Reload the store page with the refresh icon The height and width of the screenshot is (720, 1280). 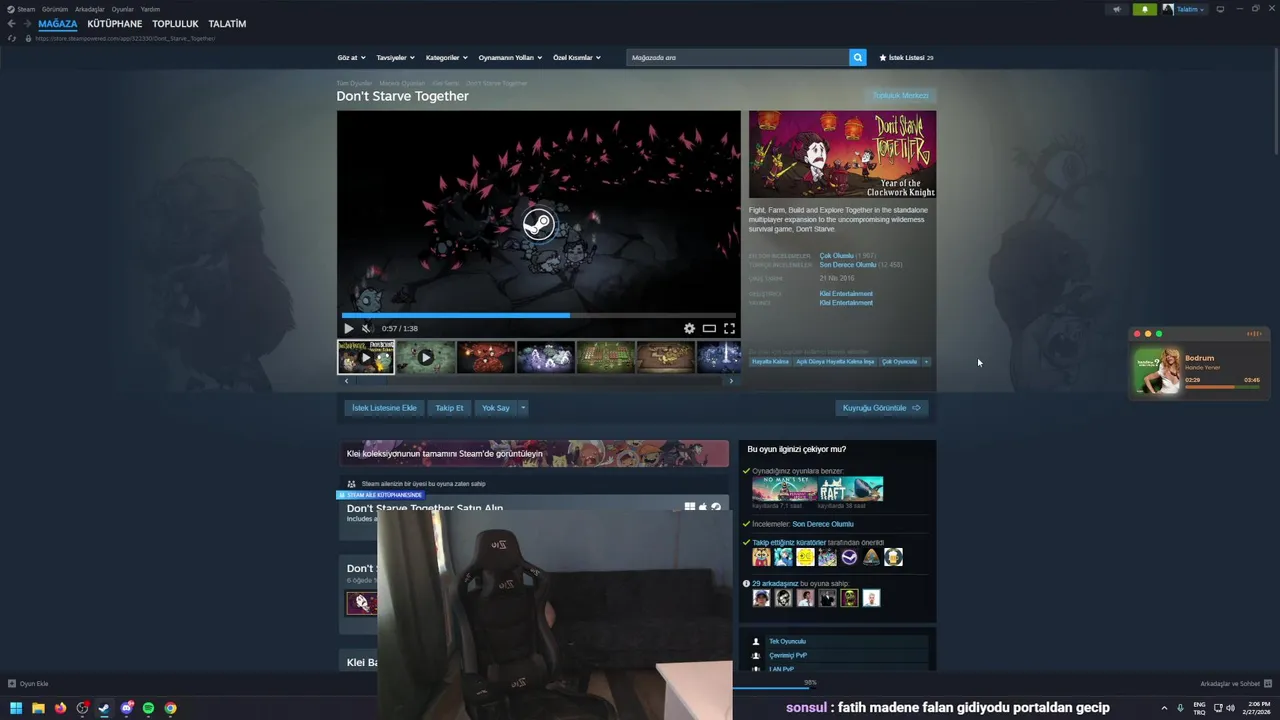point(12,38)
